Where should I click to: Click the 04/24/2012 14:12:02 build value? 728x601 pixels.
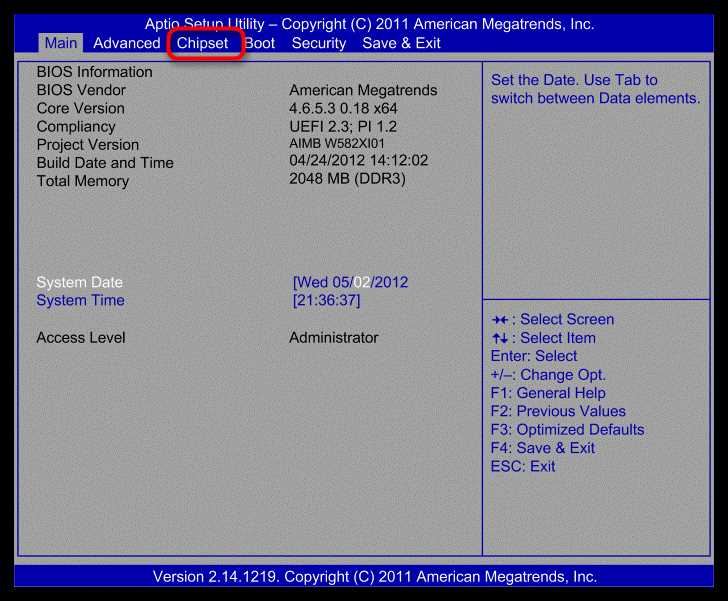(x=358, y=160)
